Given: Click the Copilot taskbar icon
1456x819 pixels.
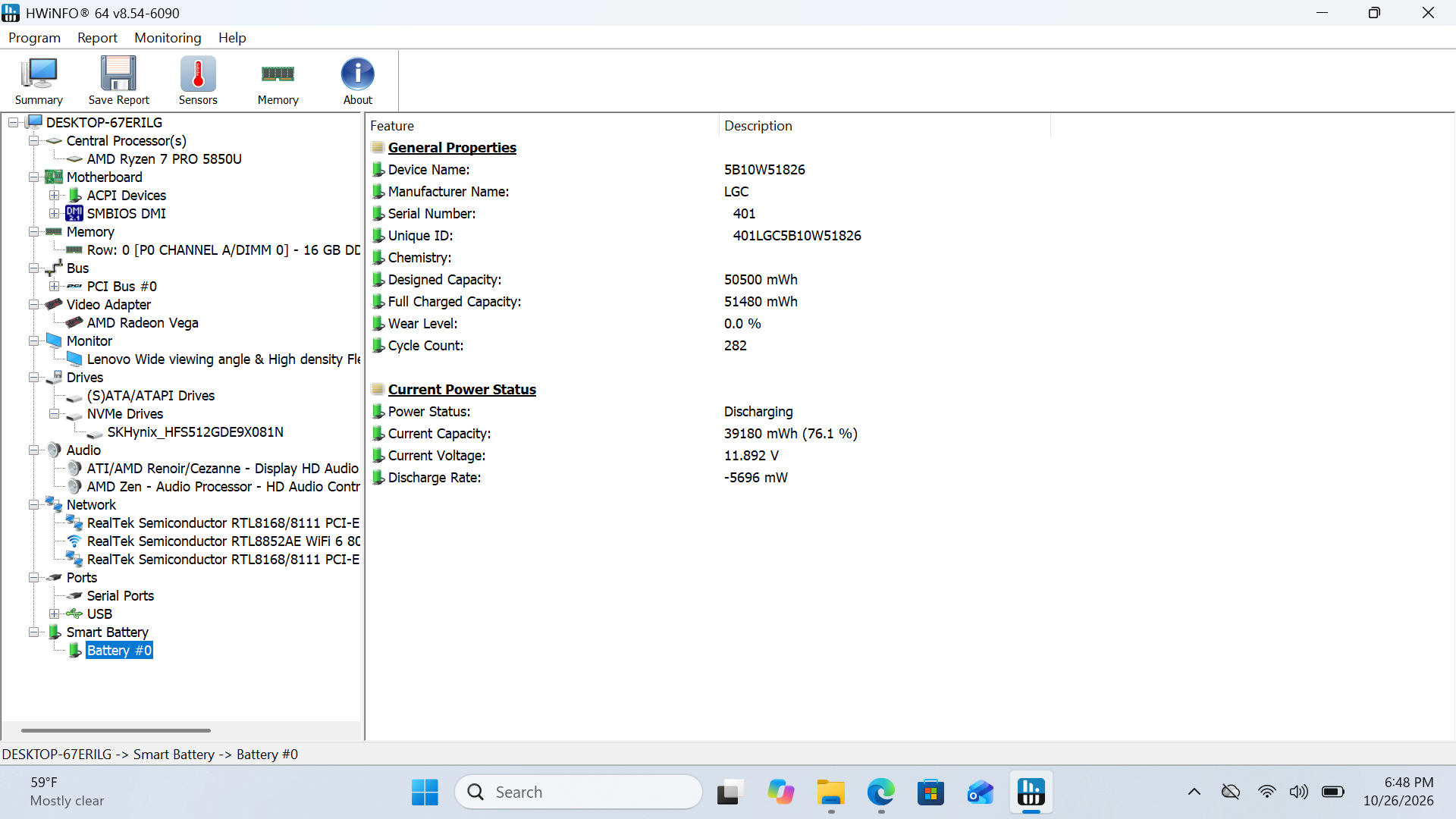Looking at the screenshot, I should point(780,792).
